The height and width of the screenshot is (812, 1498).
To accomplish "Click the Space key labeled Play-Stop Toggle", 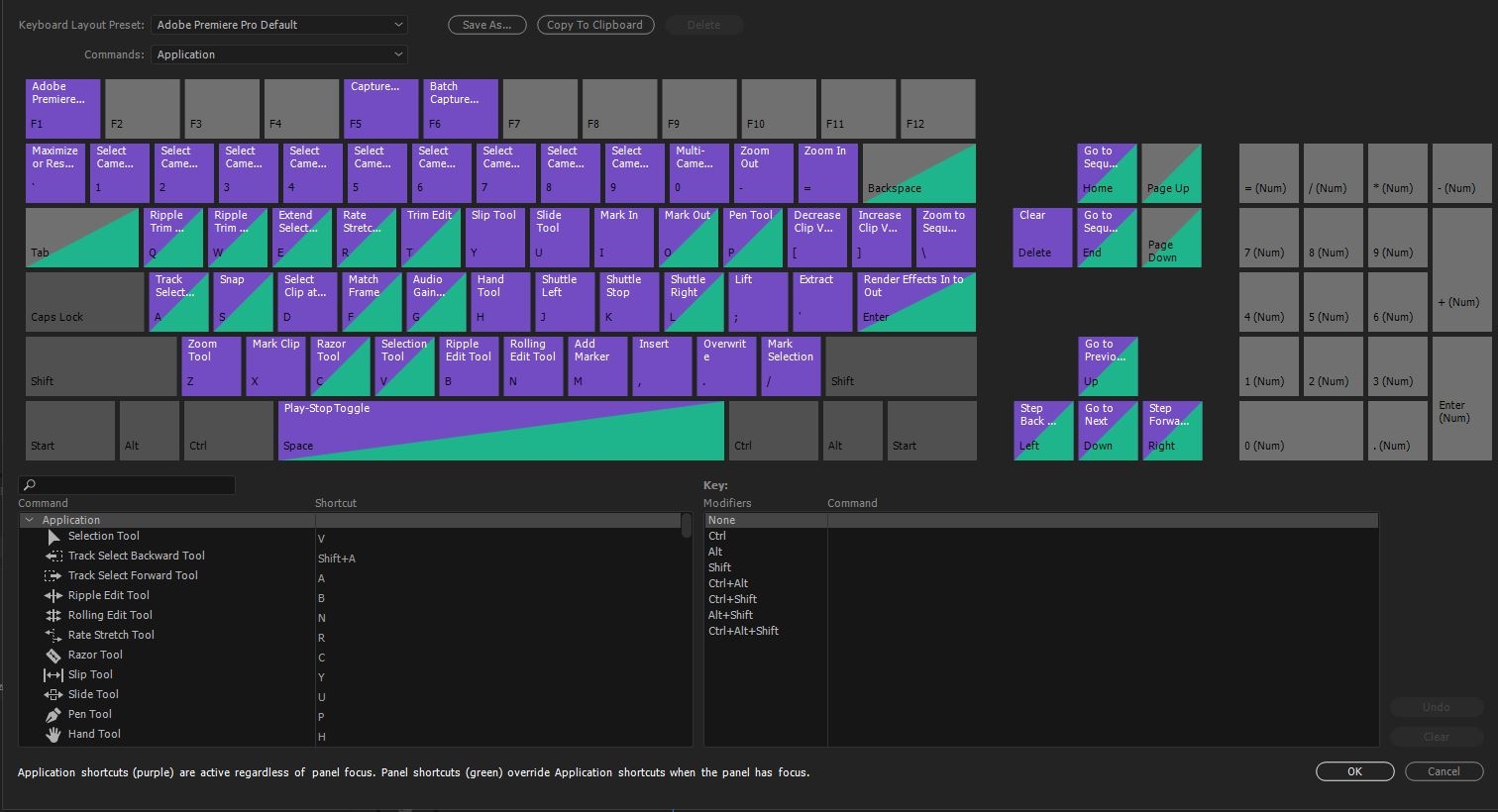I will [500, 430].
